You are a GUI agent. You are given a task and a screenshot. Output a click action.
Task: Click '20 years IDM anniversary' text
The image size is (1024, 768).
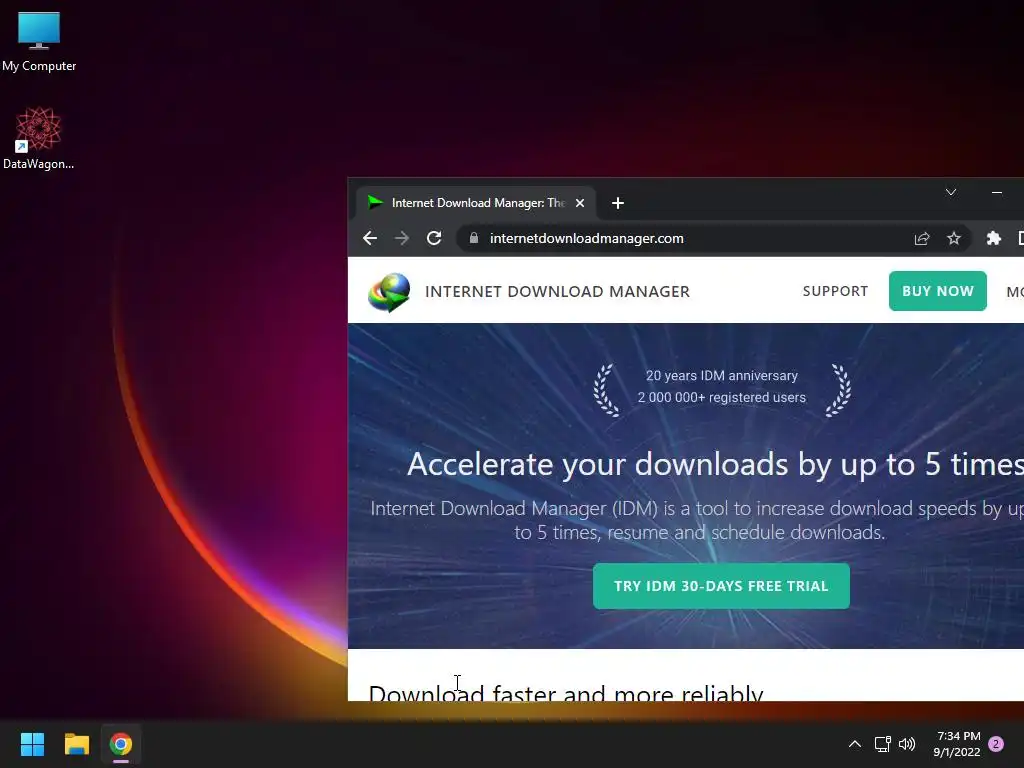click(x=722, y=376)
